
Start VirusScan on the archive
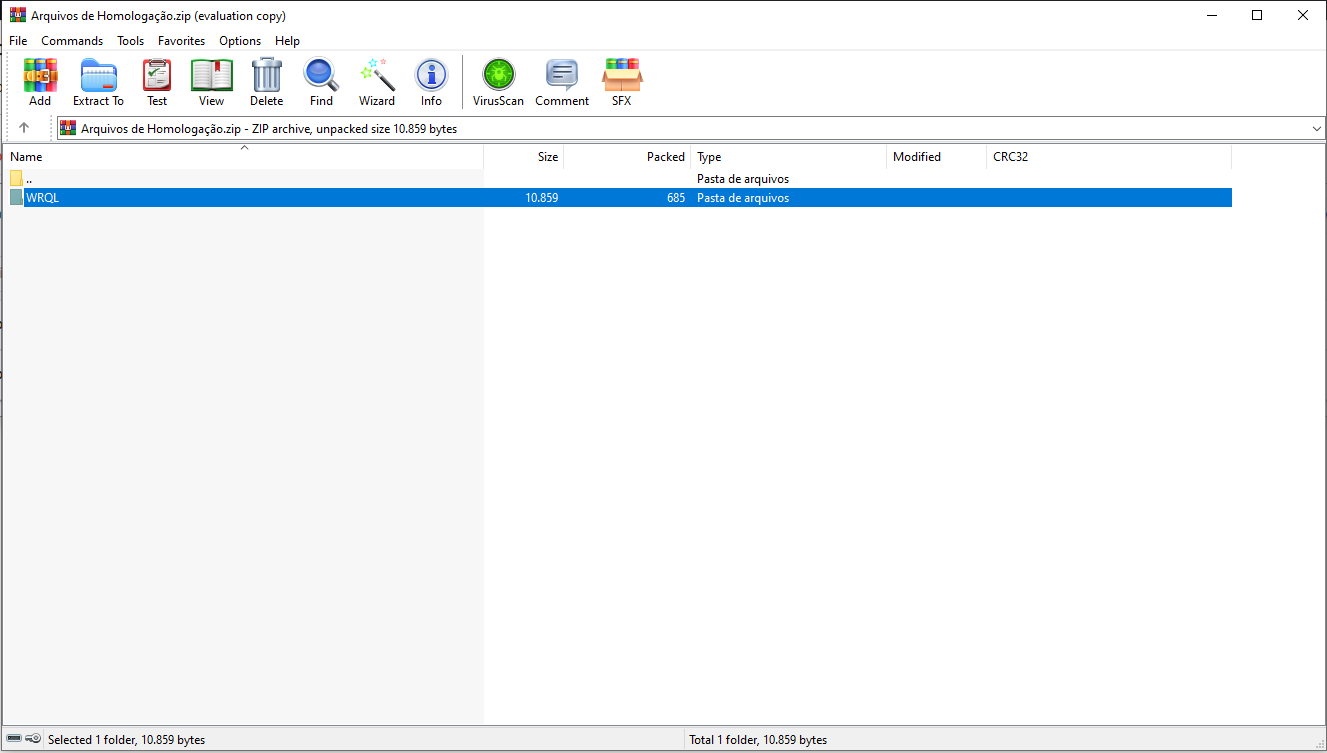pos(498,82)
